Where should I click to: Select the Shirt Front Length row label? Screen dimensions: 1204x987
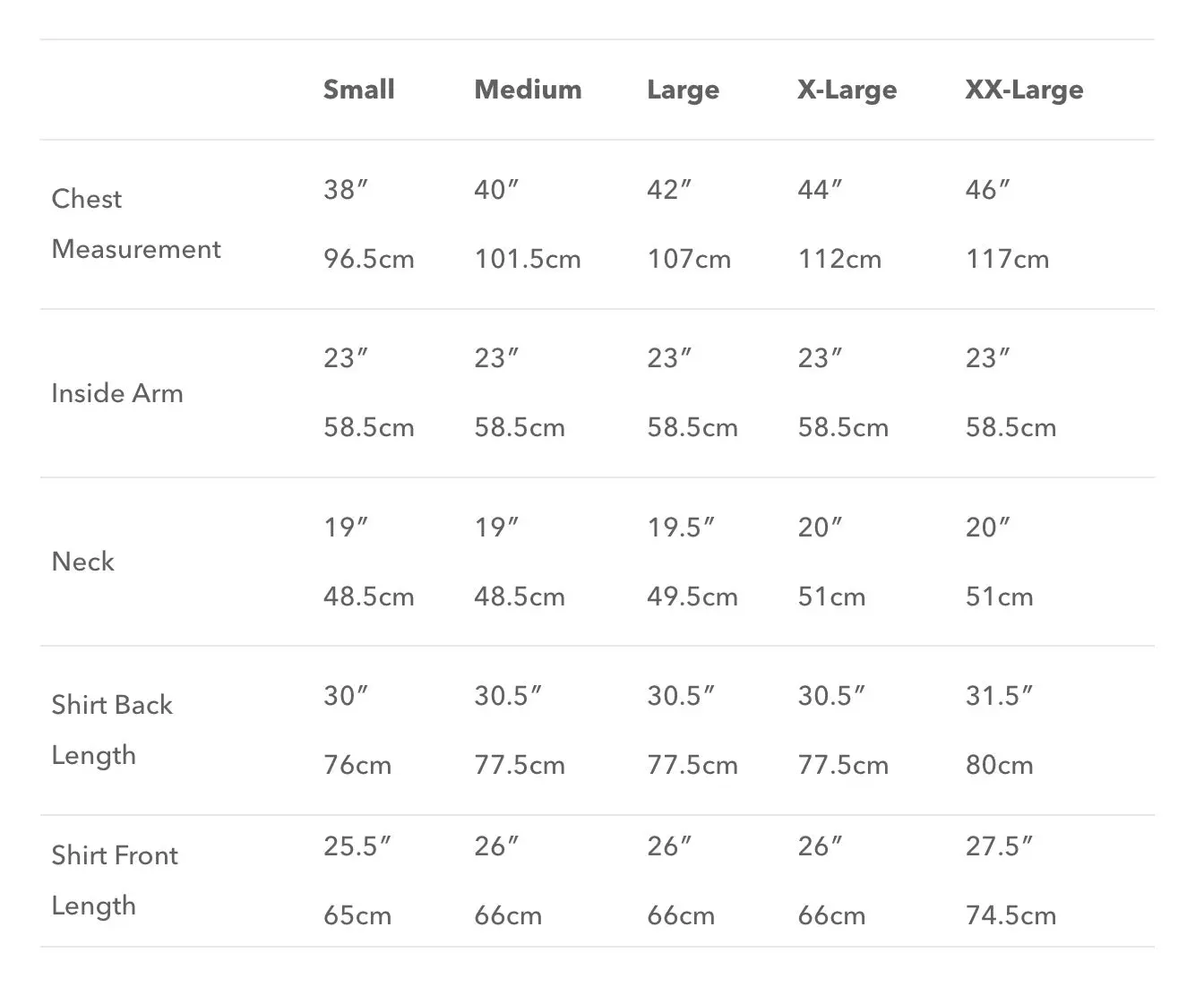(x=114, y=880)
